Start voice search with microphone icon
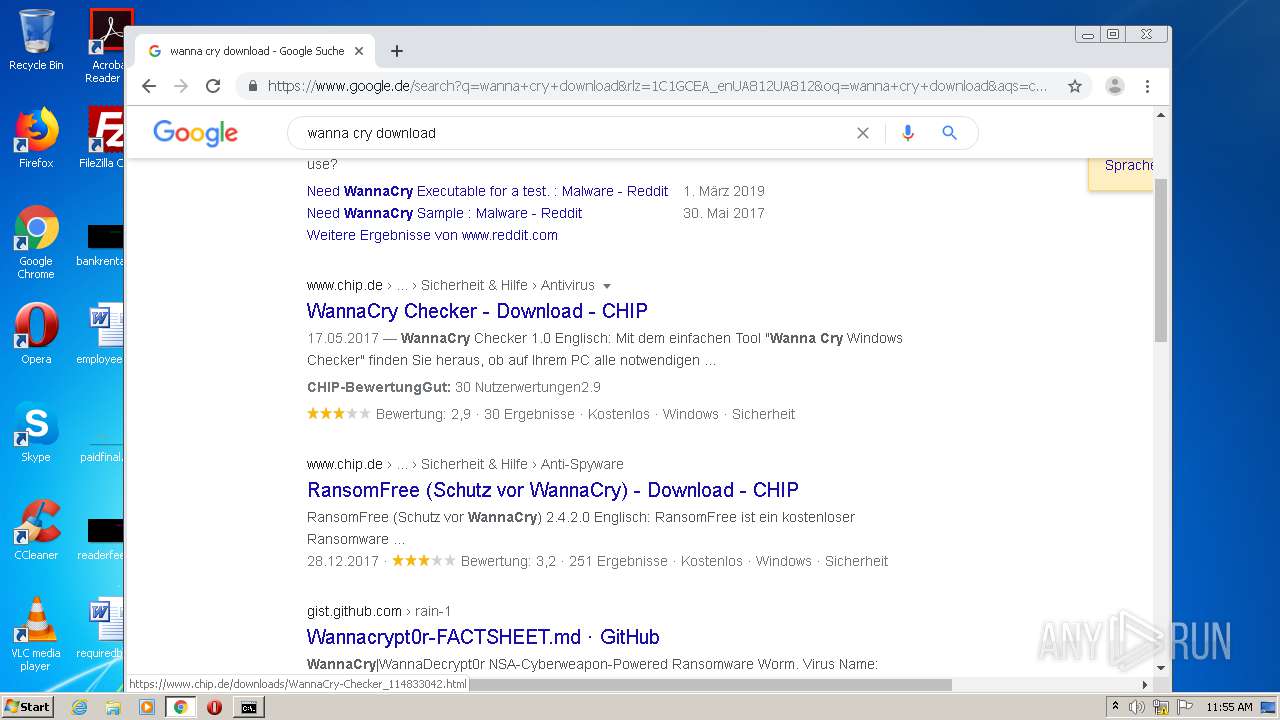Screen dimensions: 1280x720 pos(908,133)
